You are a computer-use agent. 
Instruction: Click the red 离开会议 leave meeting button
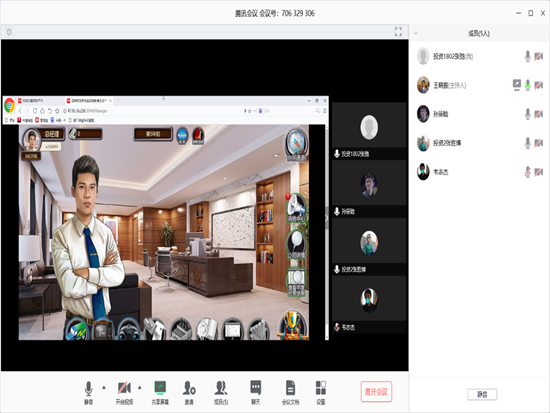pyautogui.click(x=376, y=392)
